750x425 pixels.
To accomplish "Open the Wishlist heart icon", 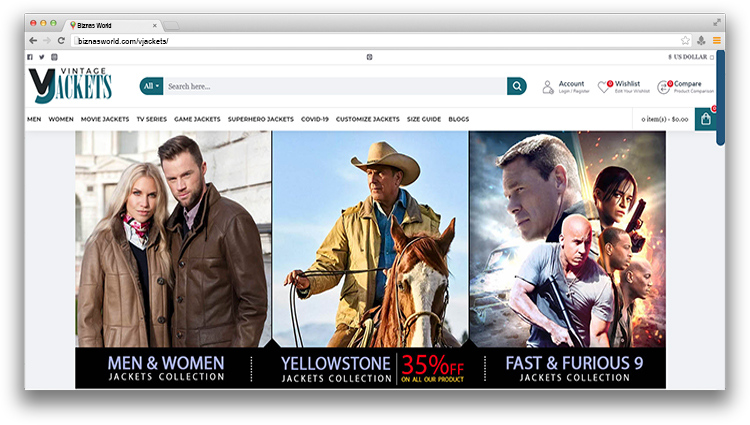I will tap(604, 87).
